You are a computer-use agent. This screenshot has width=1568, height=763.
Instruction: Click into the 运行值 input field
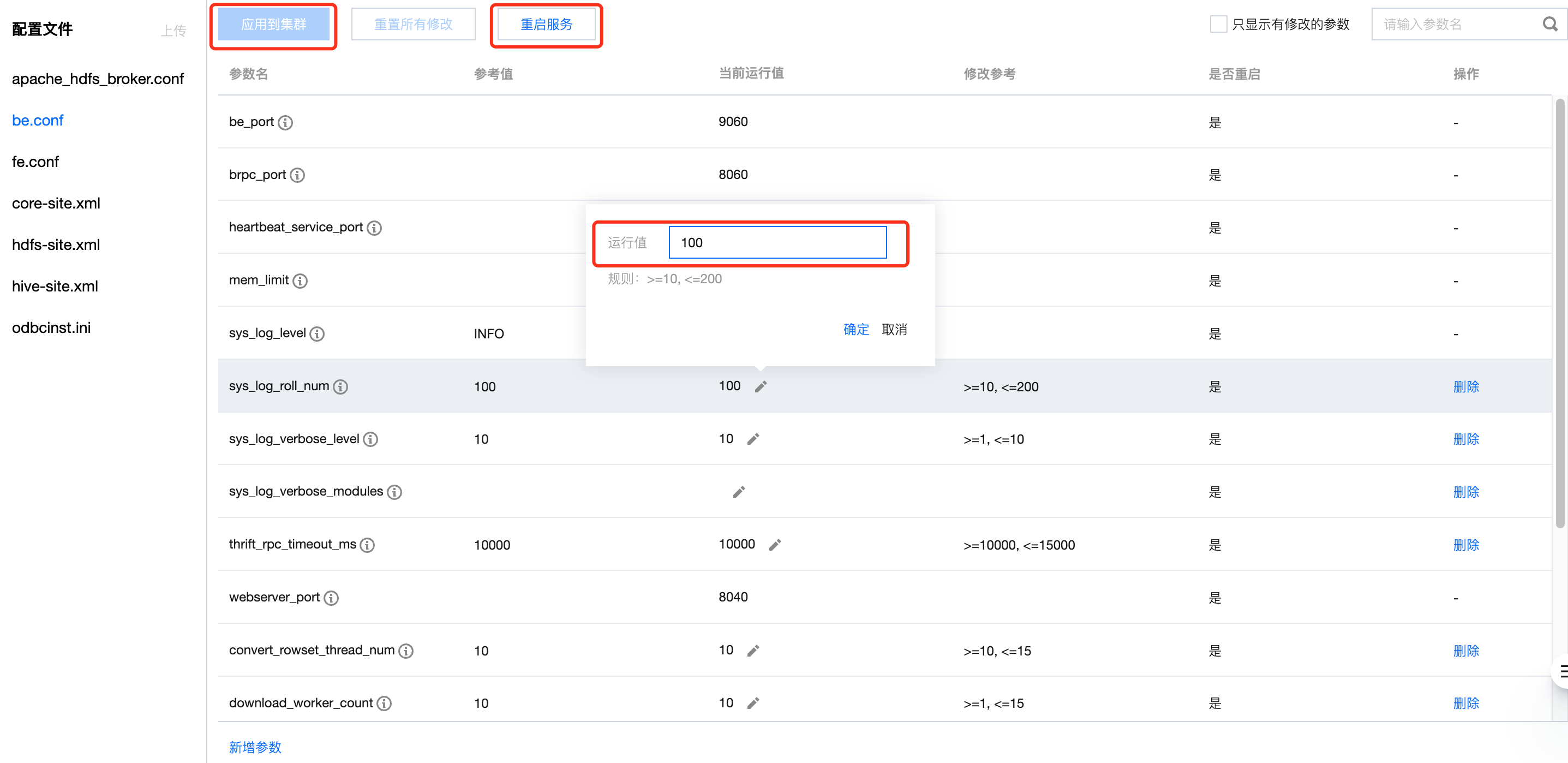tap(777, 242)
